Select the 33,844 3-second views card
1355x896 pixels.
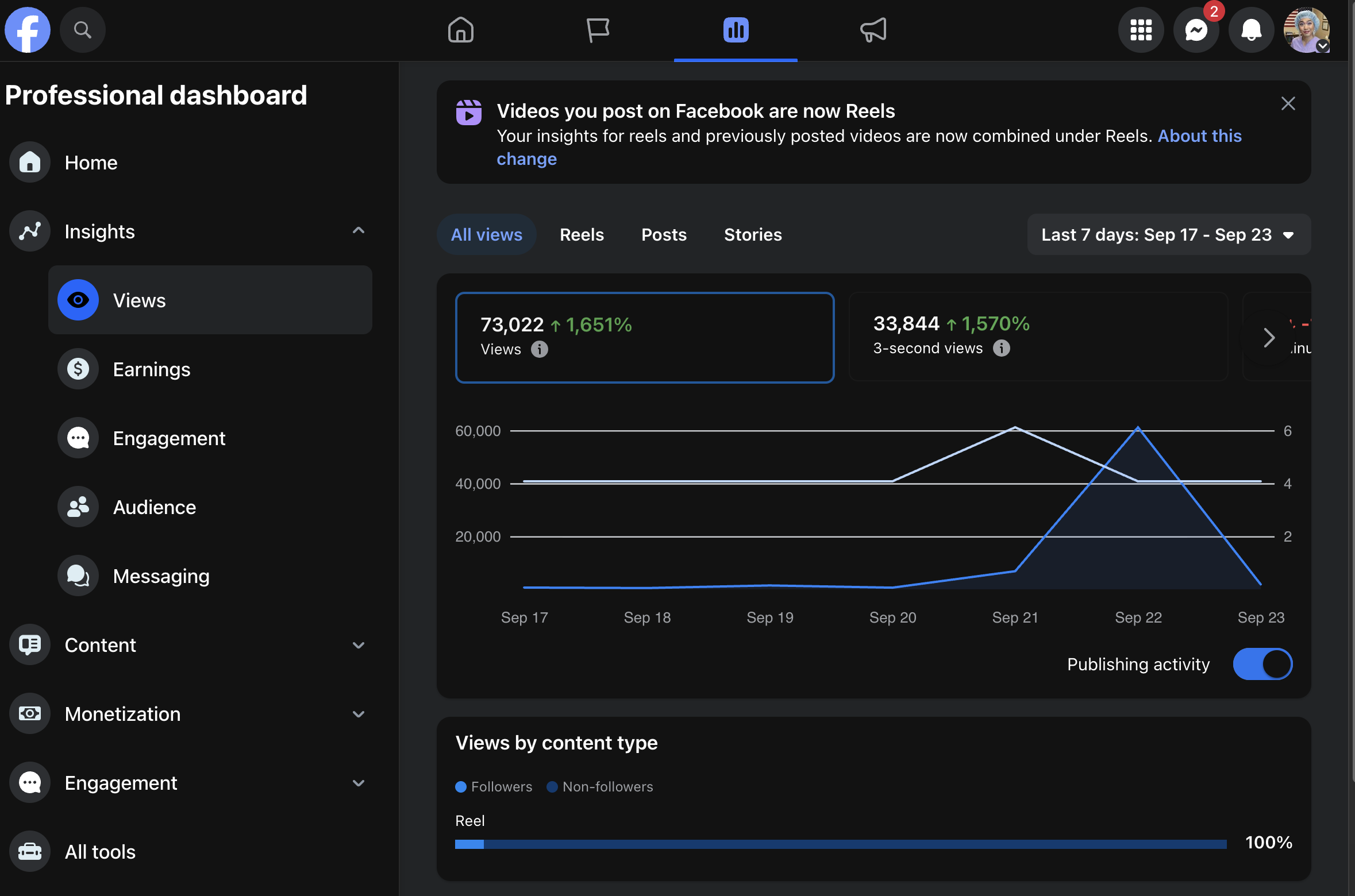(1038, 336)
